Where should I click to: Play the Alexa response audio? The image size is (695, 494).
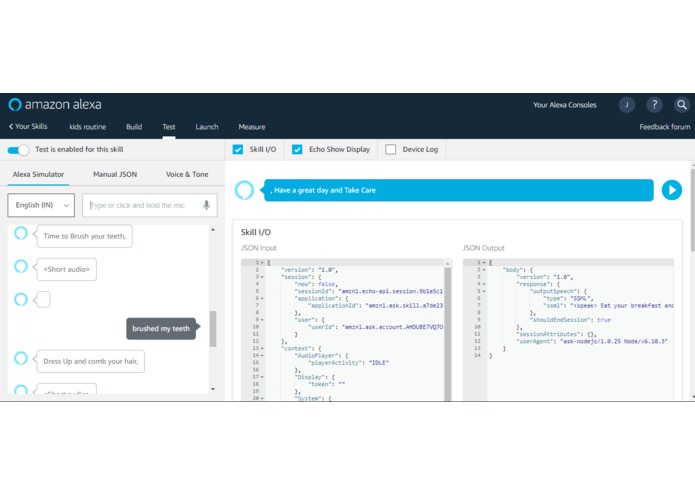tap(672, 190)
